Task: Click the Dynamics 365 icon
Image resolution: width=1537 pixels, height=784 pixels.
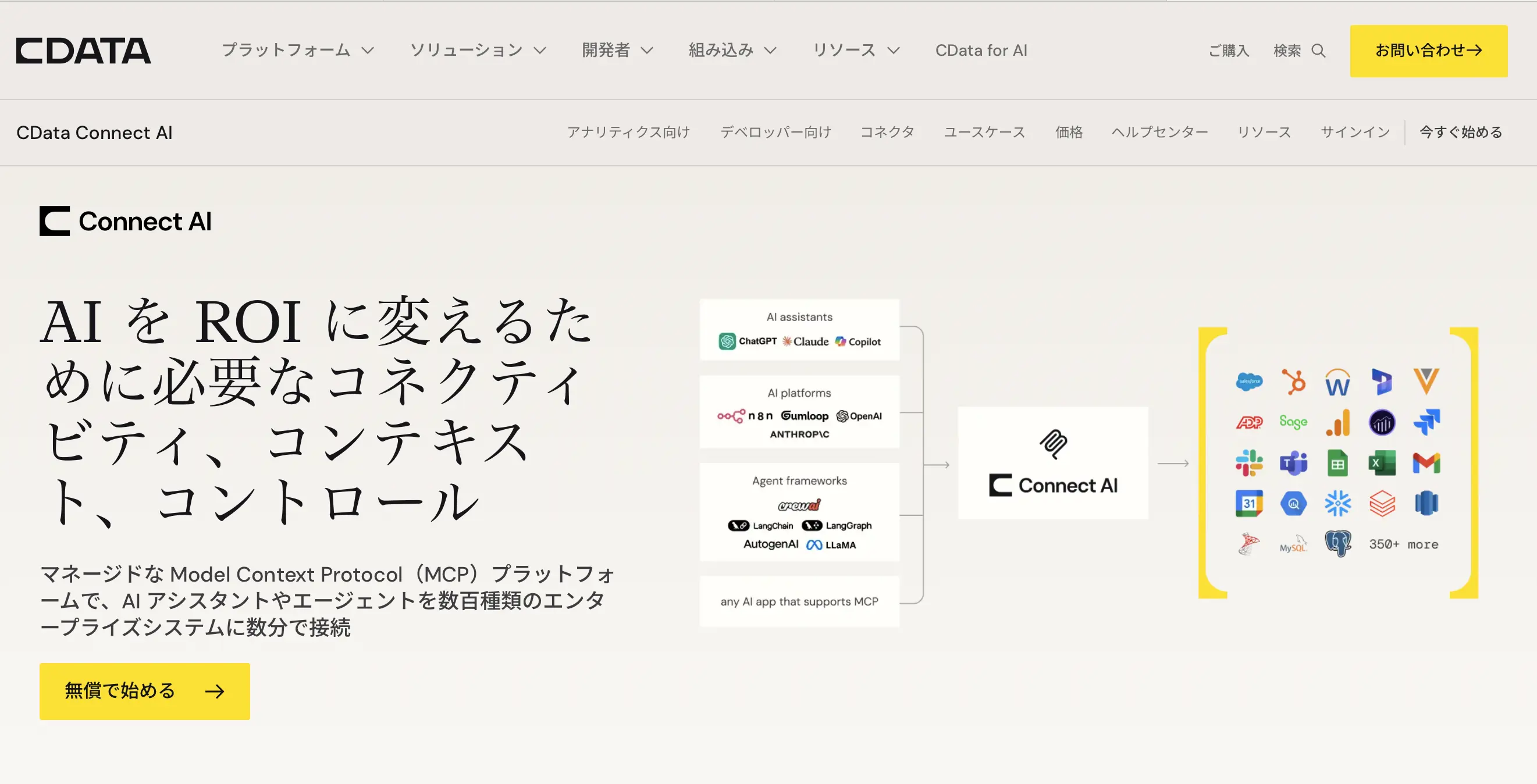Action: tap(1382, 382)
